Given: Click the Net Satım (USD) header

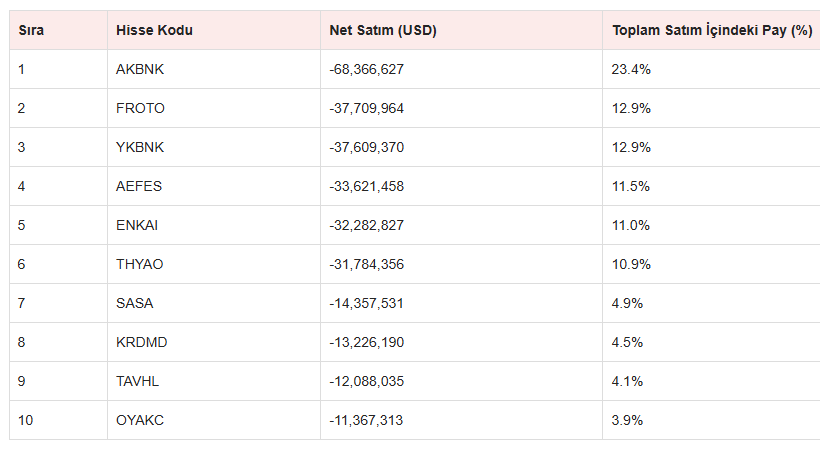Looking at the screenshot, I should (383, 30).
